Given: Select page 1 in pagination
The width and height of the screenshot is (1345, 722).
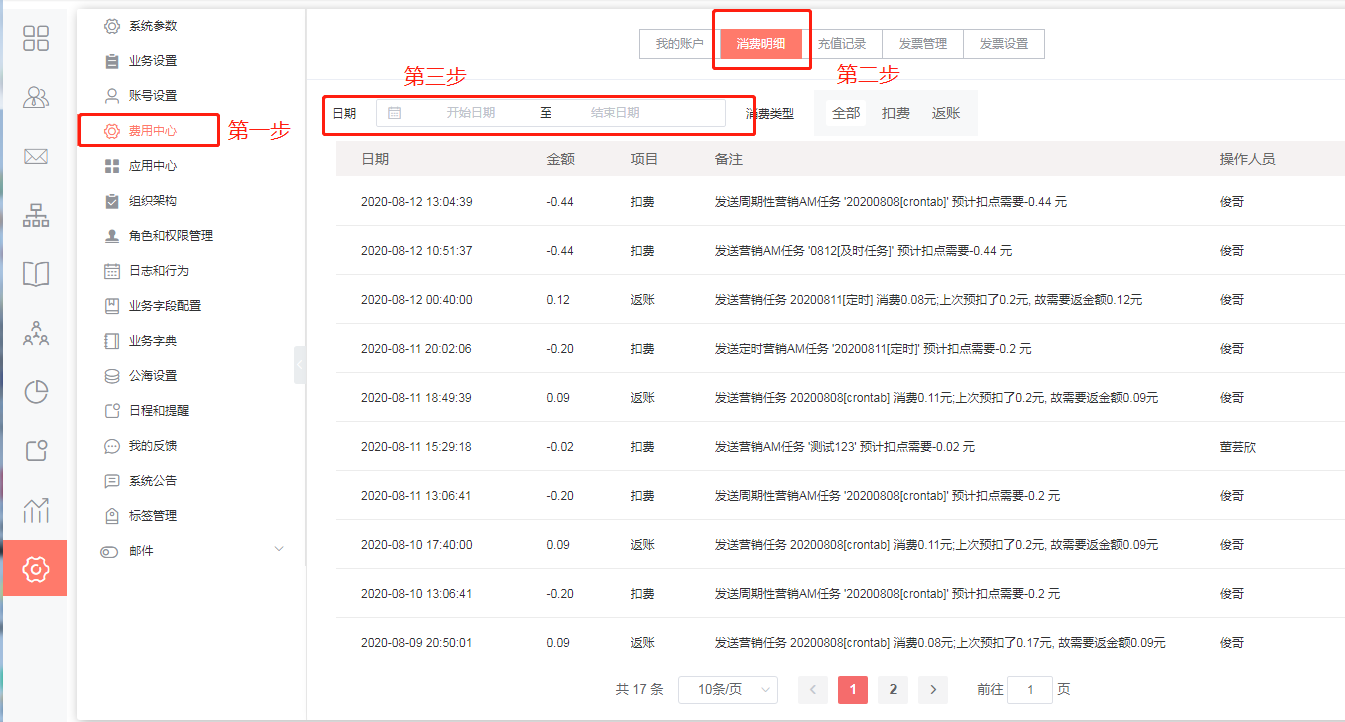Looking at the screenshot, I should (x=853, y=690).
